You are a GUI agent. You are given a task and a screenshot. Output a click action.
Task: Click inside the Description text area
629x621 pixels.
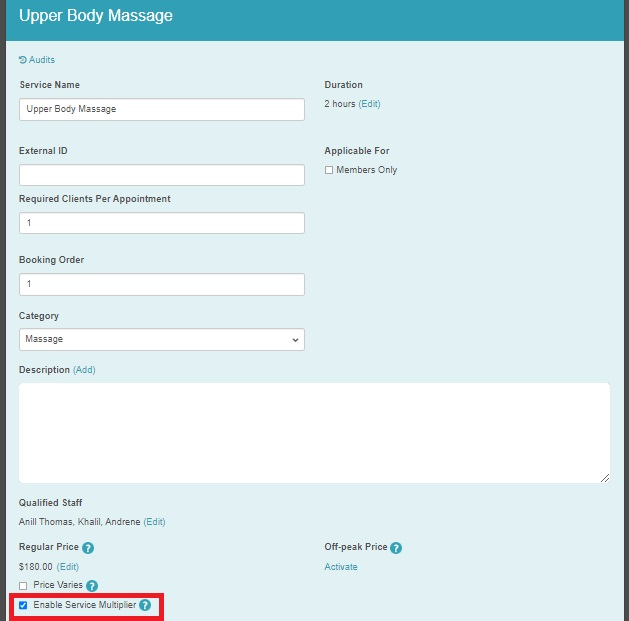point(314,433)
